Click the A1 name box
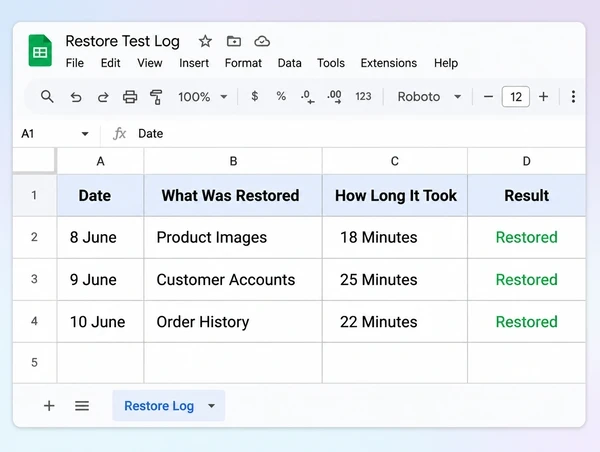Viewport: 600px width, 452px height. pos(54,134)
